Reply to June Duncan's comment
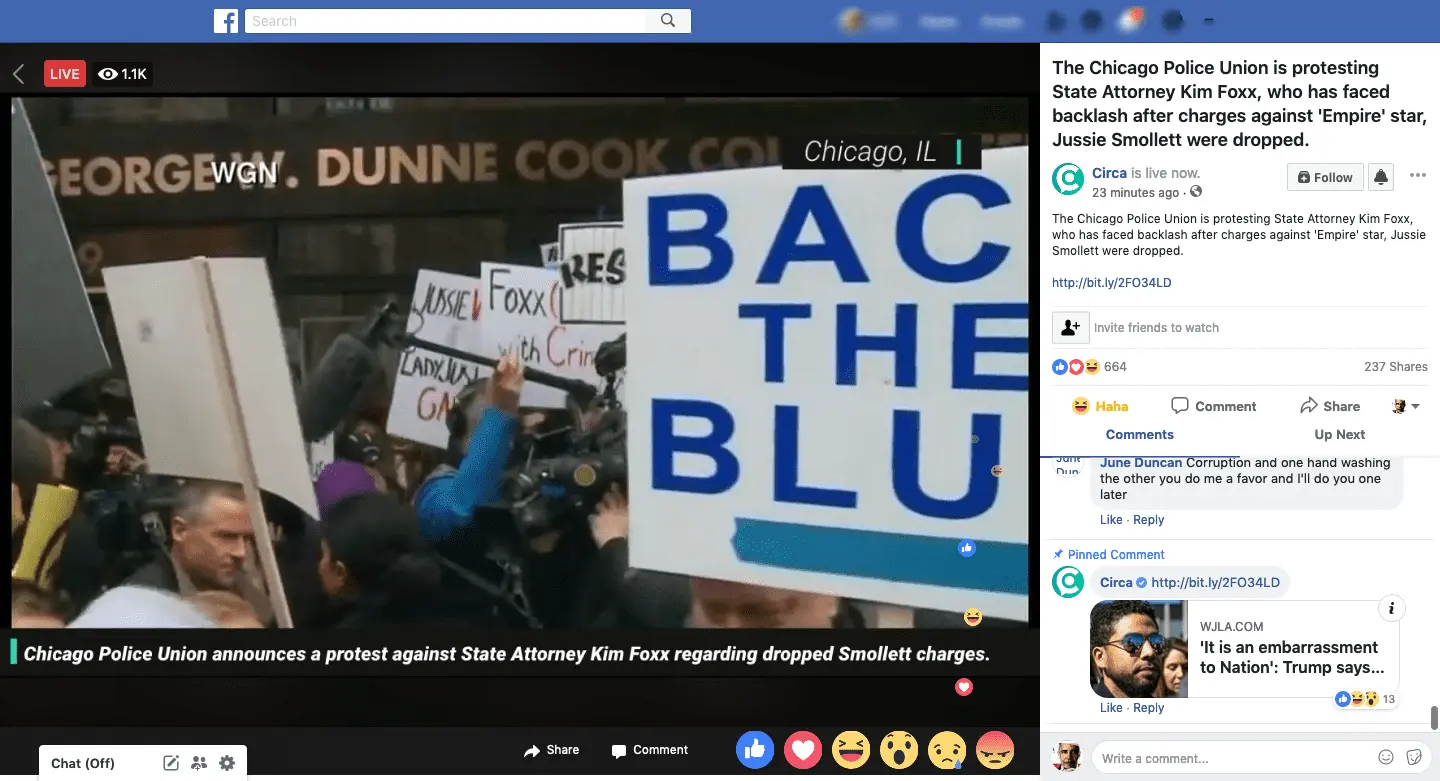 (1148, 520)
